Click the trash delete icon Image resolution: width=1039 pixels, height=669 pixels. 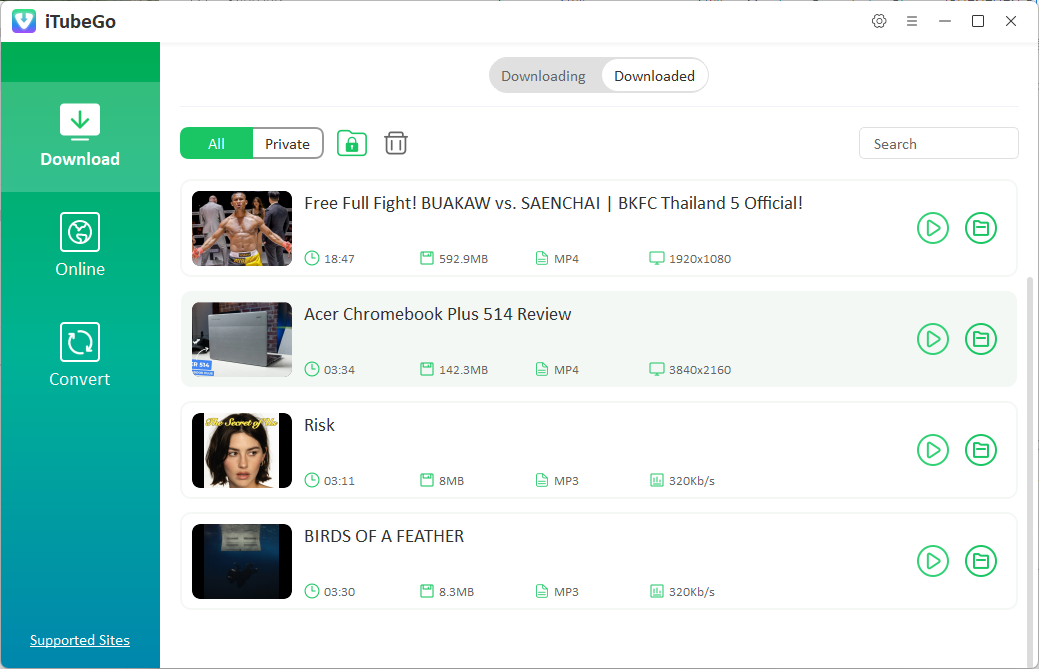[395, 143]
